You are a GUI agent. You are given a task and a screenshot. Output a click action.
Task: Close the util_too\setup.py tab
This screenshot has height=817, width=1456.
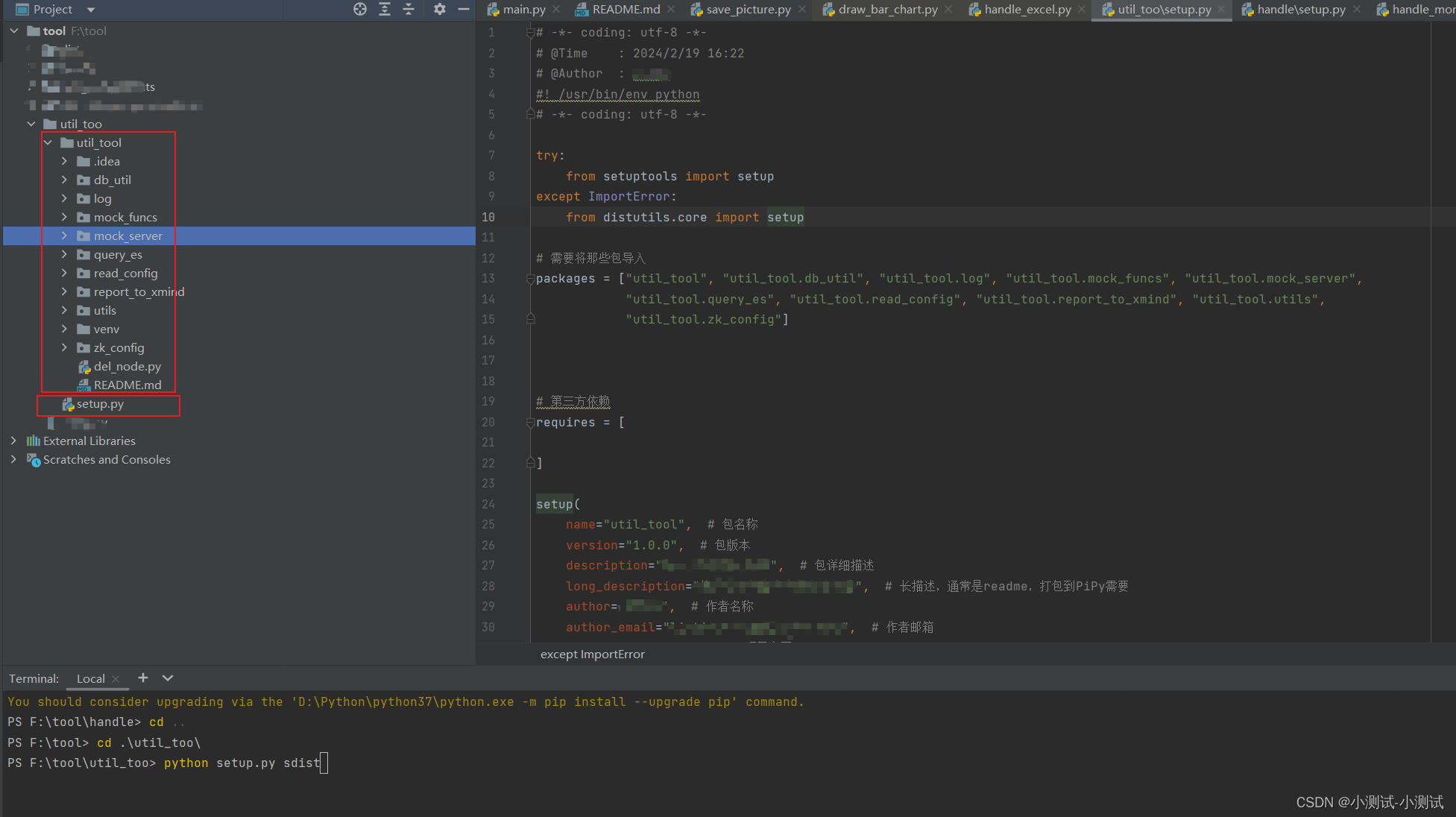pyautogui.click(x=1221, y=10)
